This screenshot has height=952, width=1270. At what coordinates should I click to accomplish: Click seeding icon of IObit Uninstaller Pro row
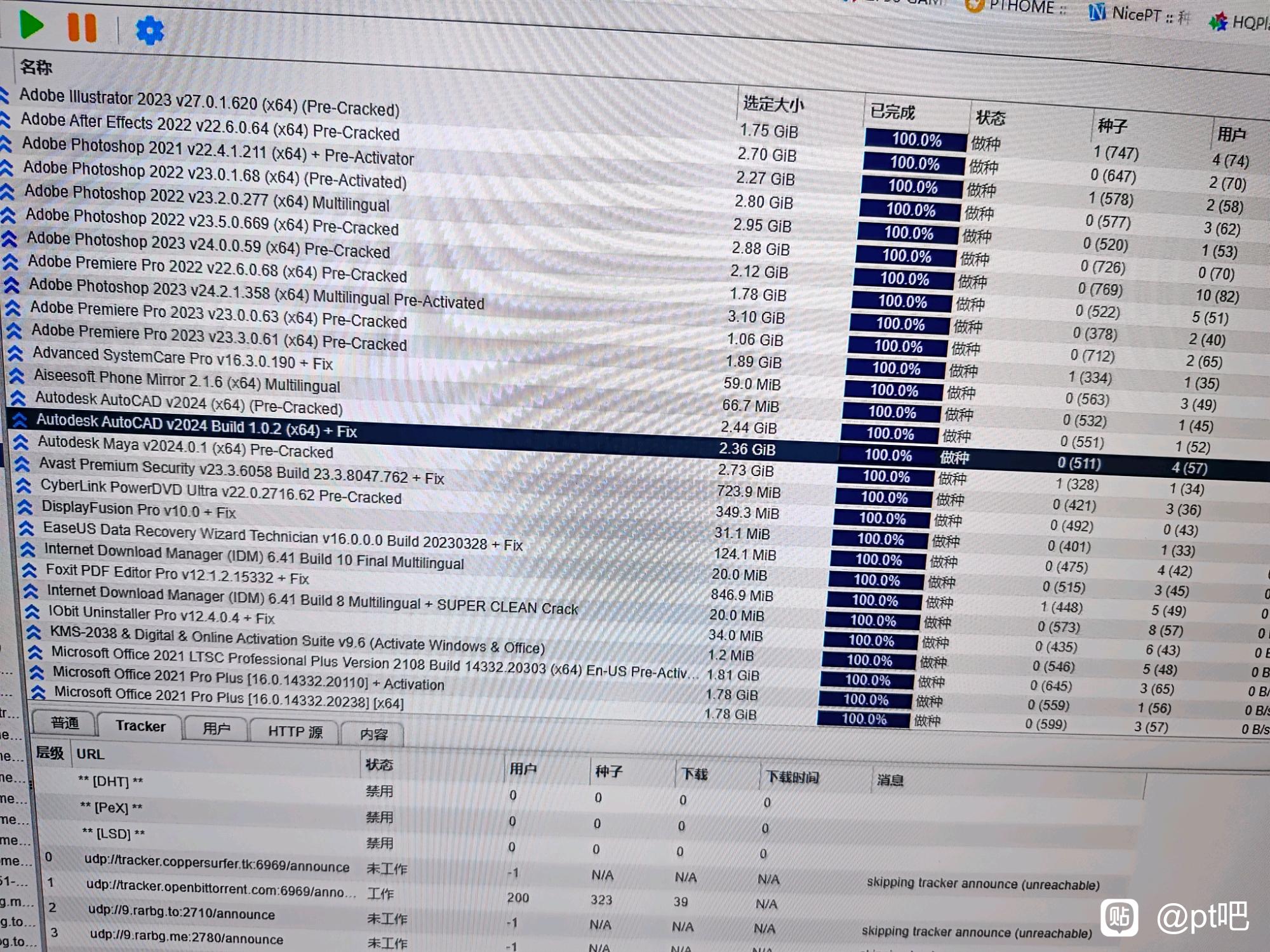click(x=32, y=612)
